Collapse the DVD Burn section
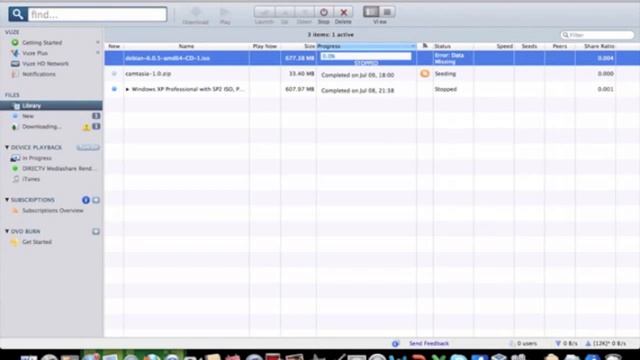 pyautogui.click(x=7, y=231)
